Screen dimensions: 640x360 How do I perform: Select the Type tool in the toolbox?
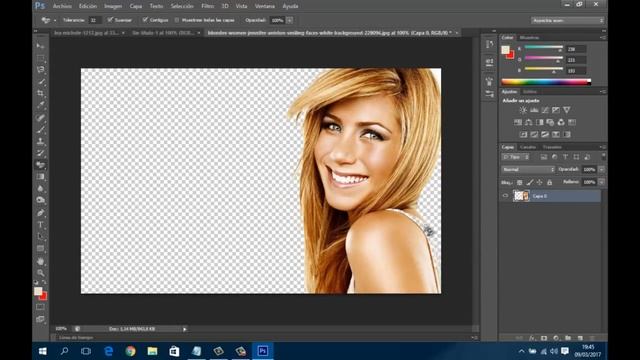(40, 224)
